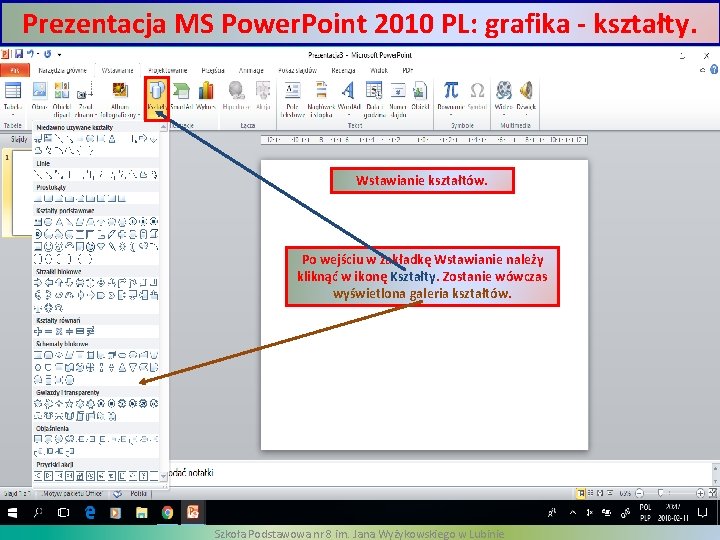720x540 pixels.
Task: Fit the slide to window button near the zoom slider
Action: 713,493
